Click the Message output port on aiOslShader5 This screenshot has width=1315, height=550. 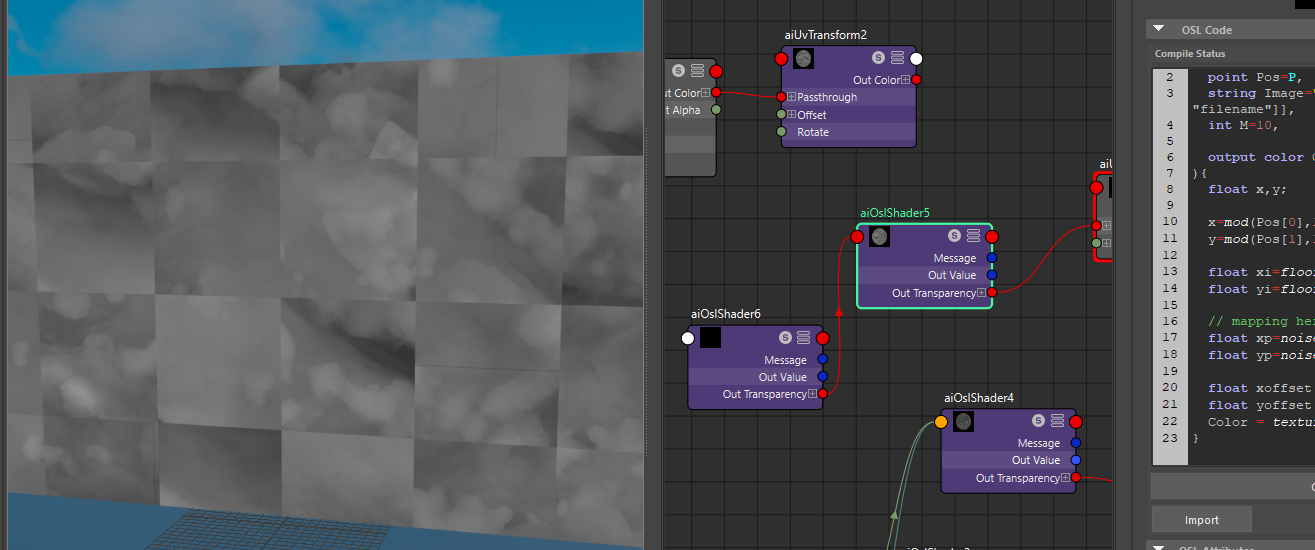(x=991, y=258)
